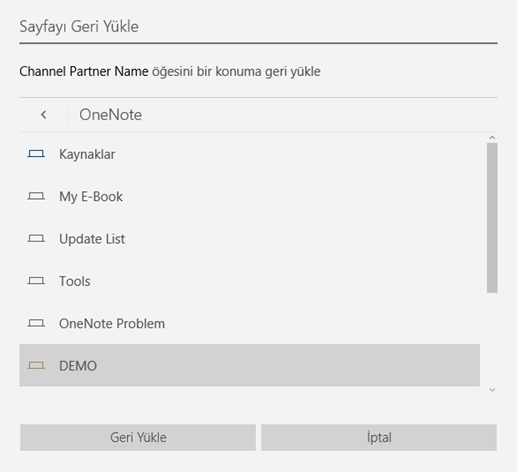Select OneNote Problem notebook
Screen dimensions: 517x472
[250, 323]
